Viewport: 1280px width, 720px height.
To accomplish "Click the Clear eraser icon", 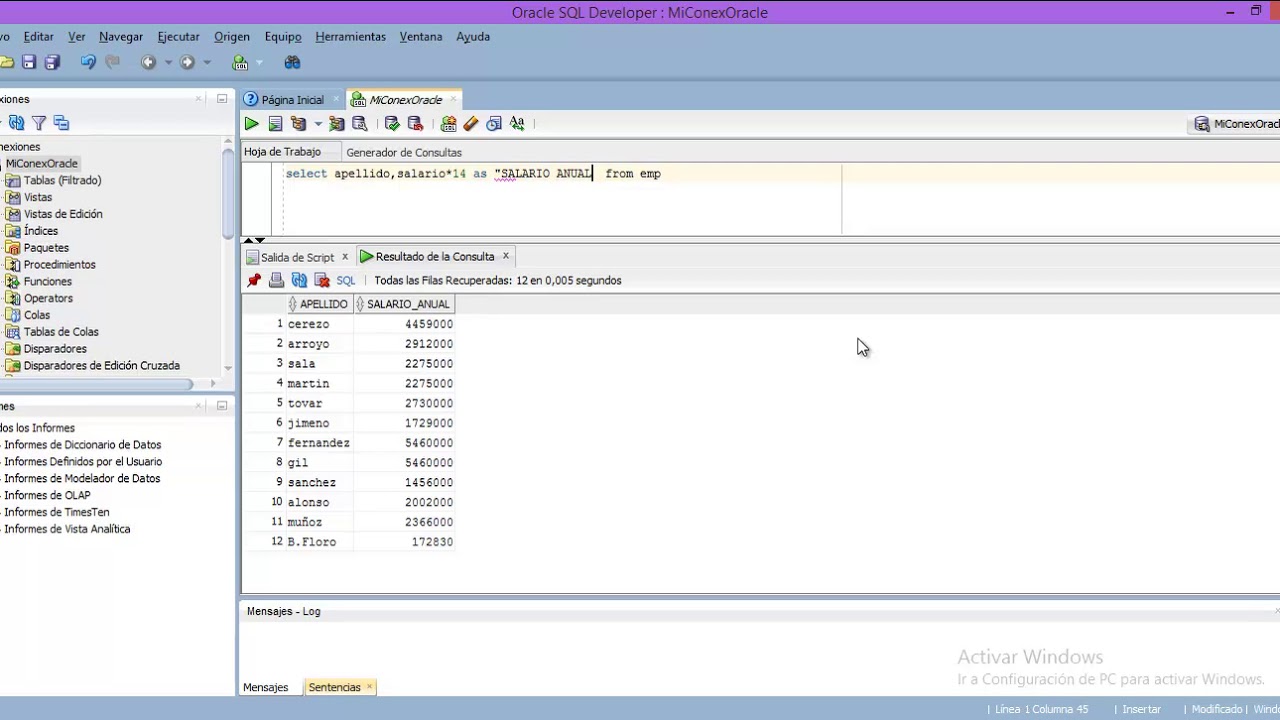I will [471, 124].
